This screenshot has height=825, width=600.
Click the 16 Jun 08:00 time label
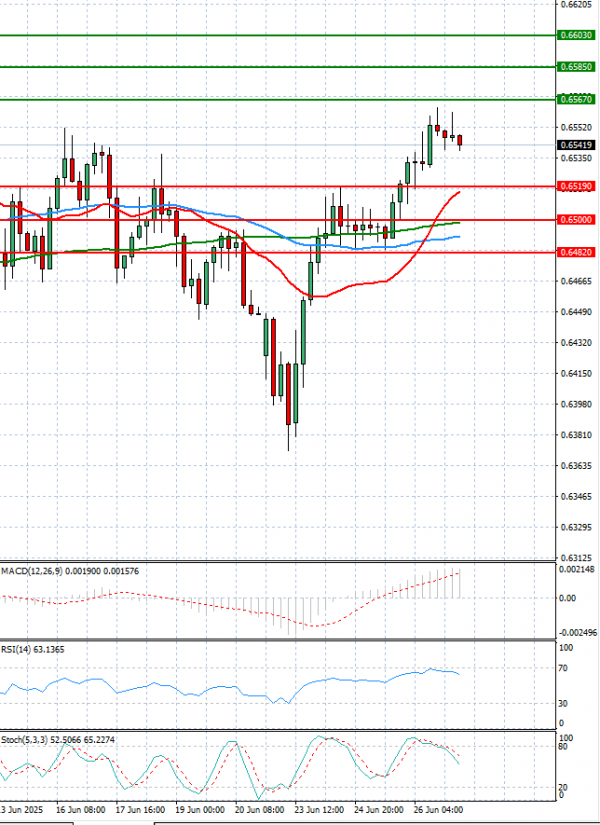tap(82, 809)
